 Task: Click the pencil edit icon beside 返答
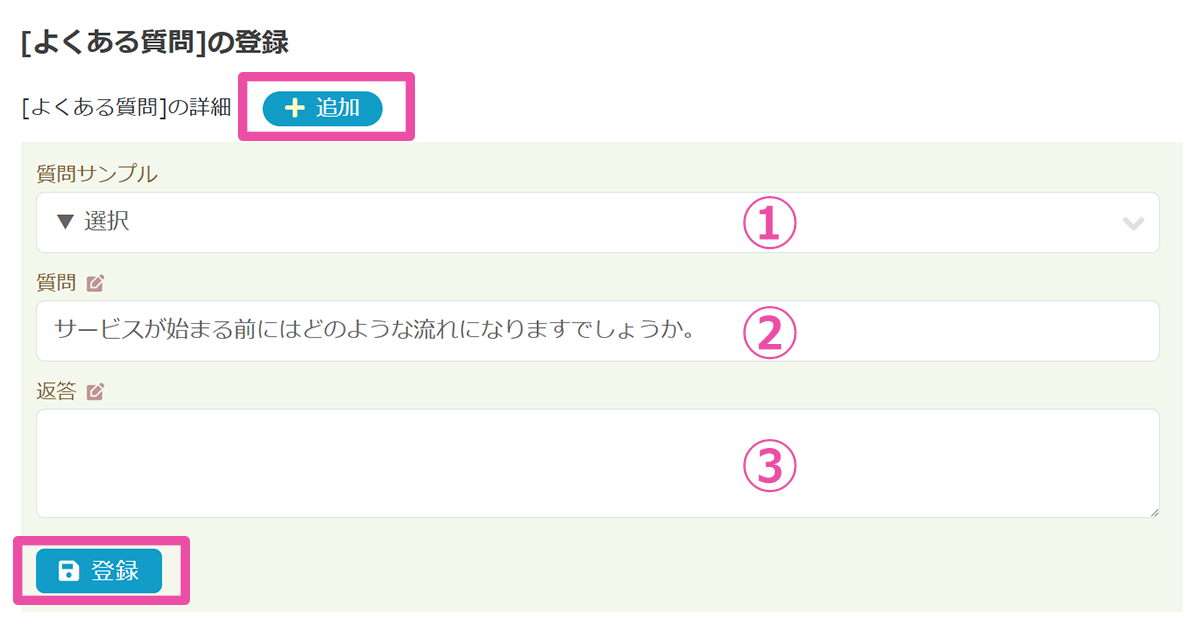(95, 392)
